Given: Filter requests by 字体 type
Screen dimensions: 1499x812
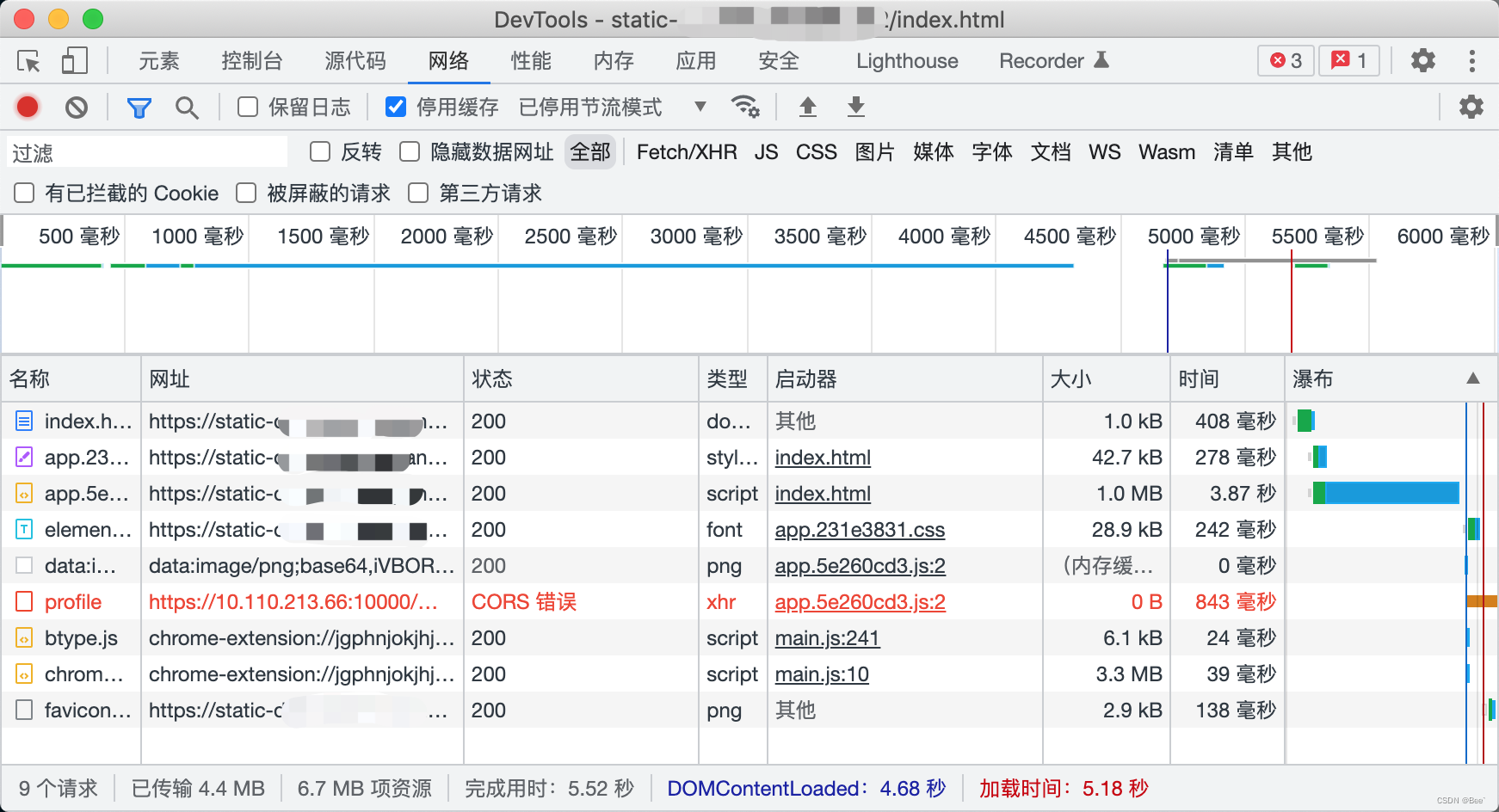Looking at the screenshot, I should pos(992,152).
